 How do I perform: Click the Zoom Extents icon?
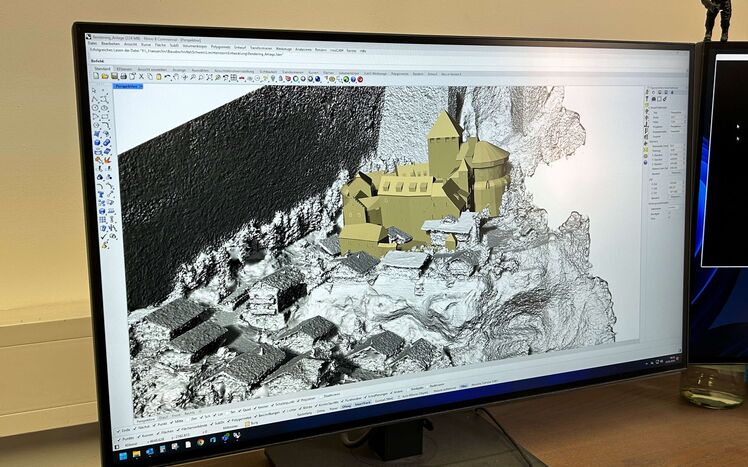[209, 78]
